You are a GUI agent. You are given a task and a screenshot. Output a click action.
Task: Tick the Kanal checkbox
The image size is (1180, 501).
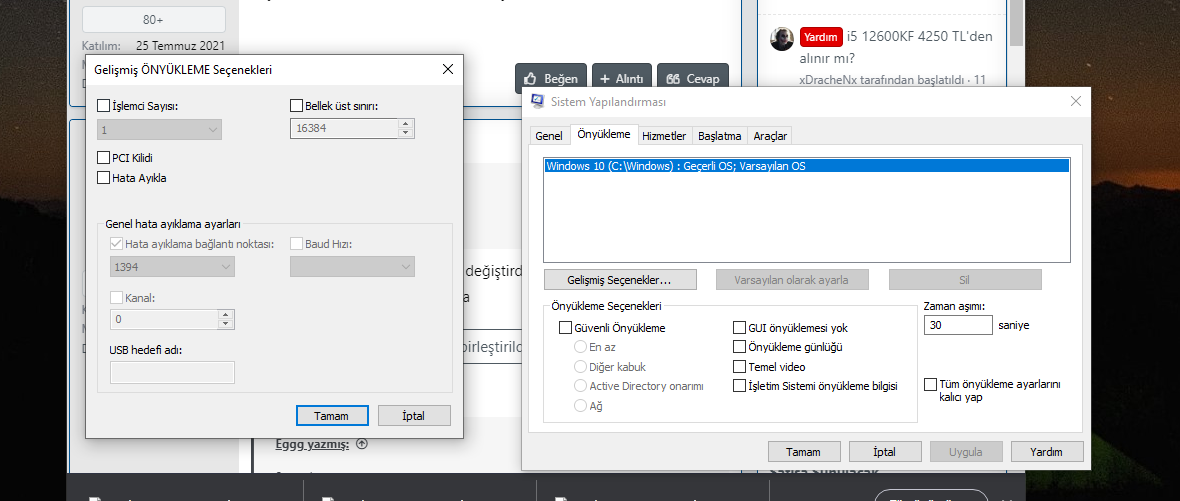coord(117,298)
